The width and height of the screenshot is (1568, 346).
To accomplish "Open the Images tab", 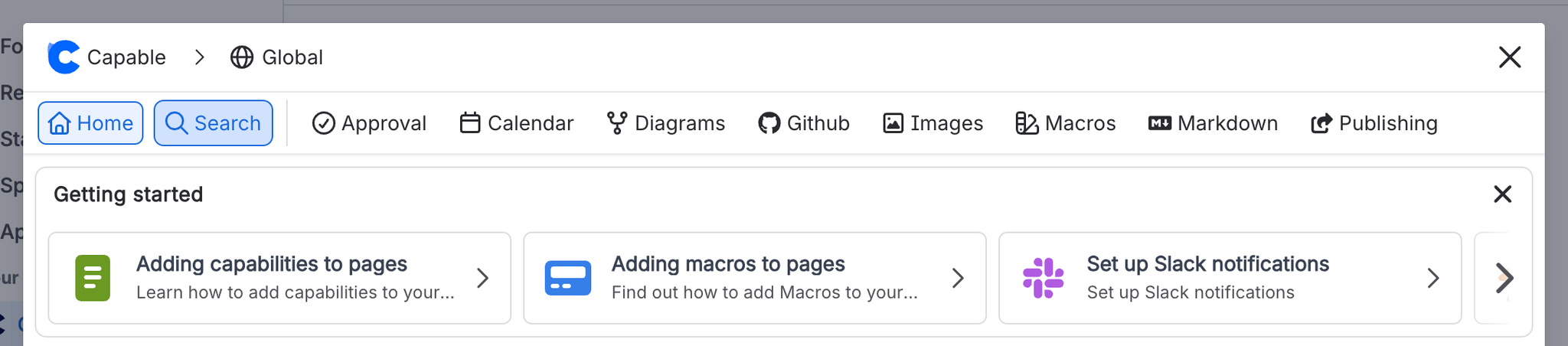I will tap(933, 123).
